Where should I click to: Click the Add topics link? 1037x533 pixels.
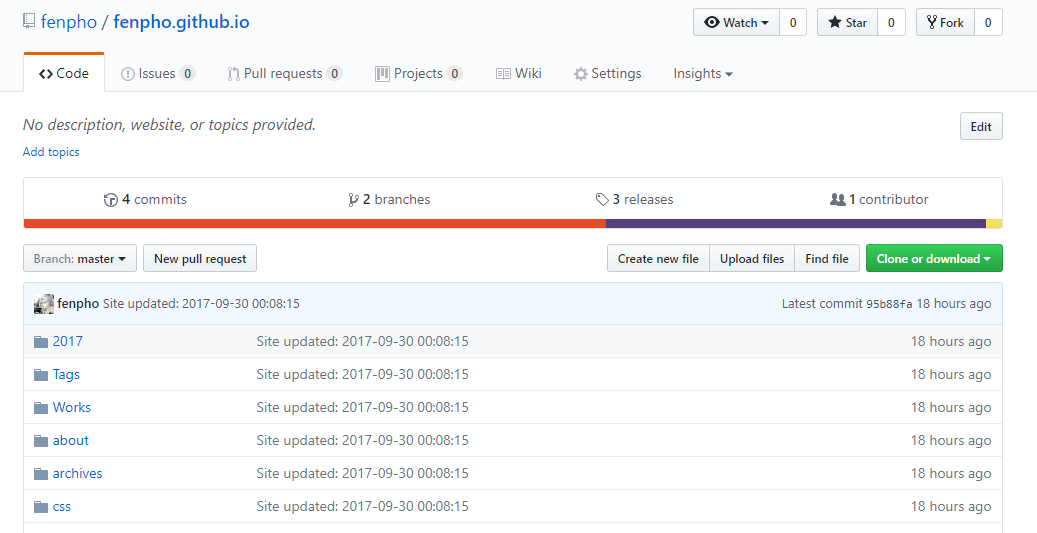point(51,151)
